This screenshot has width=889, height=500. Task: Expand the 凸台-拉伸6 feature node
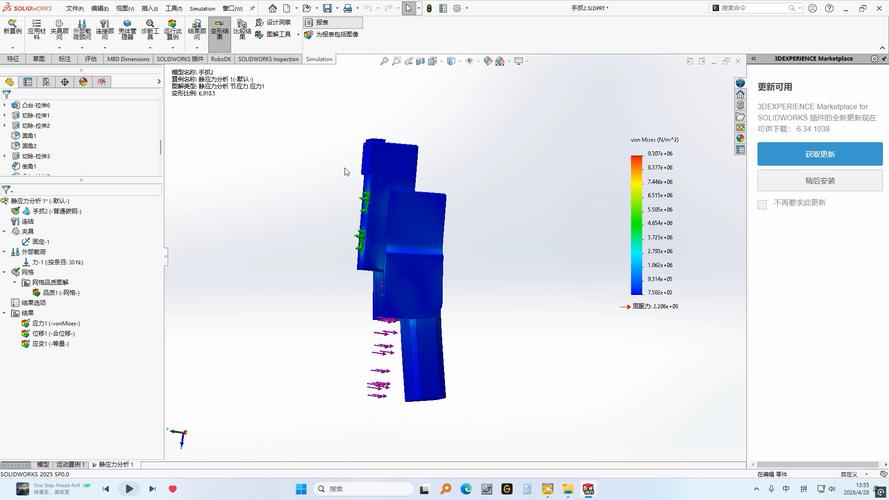(x=5, y=105)
